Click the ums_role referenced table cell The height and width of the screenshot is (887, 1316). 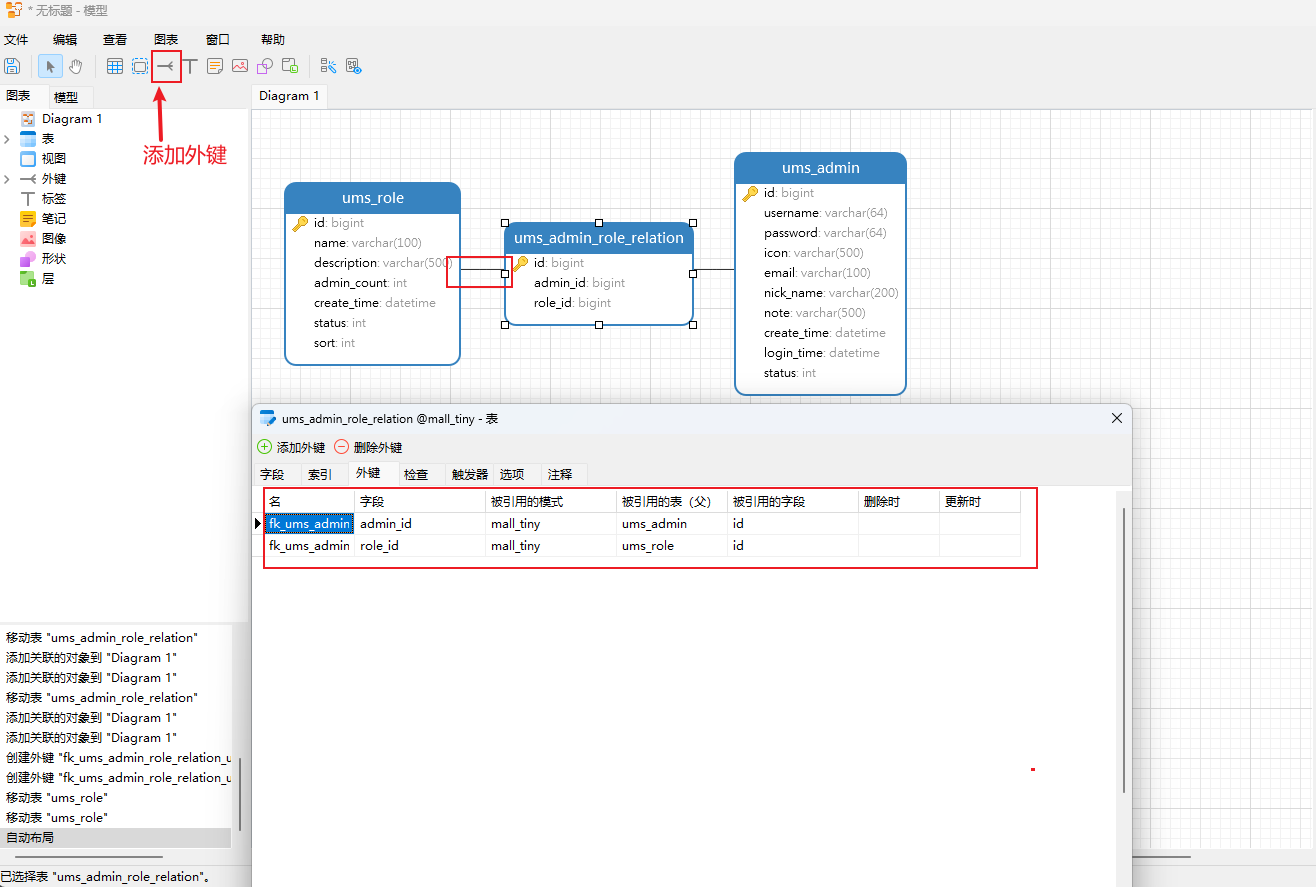coord(672,546)
